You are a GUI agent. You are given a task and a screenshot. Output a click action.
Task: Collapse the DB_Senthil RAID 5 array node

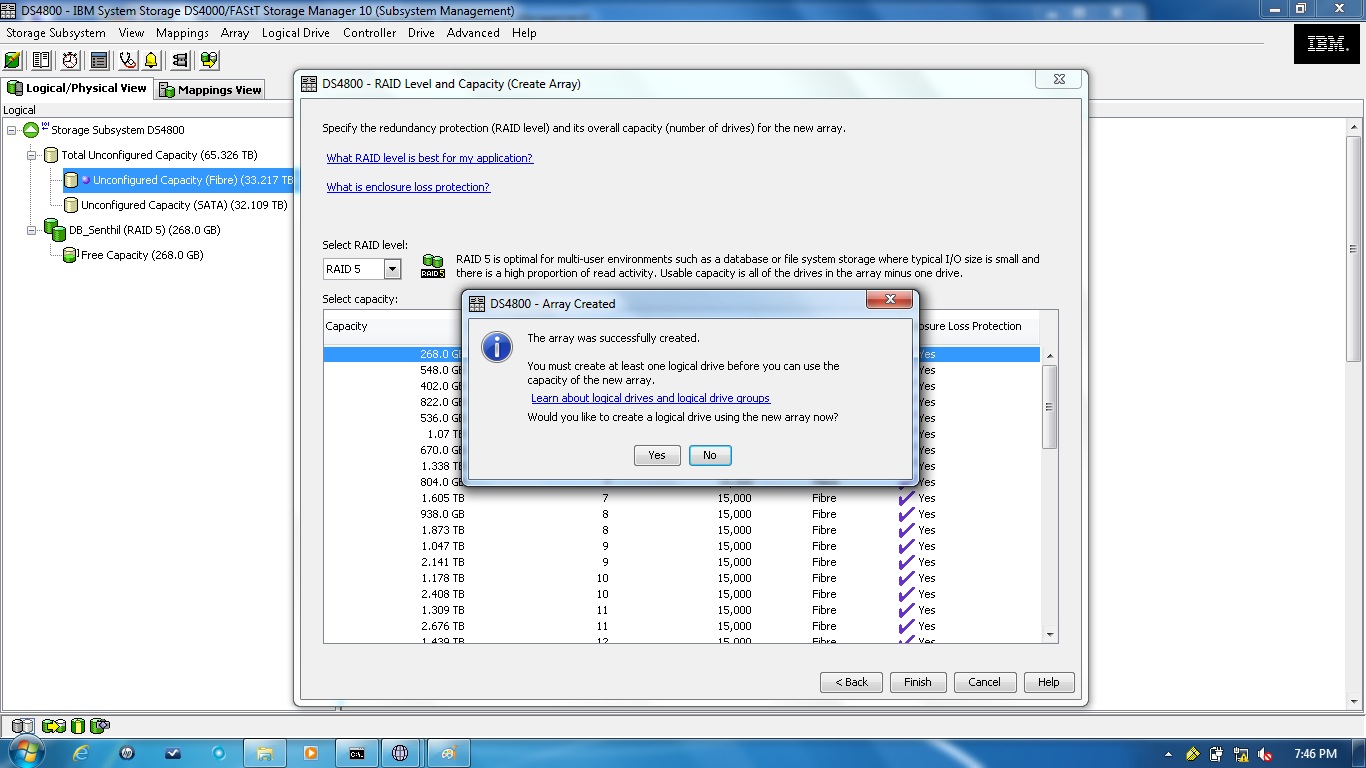coord(33,230)
